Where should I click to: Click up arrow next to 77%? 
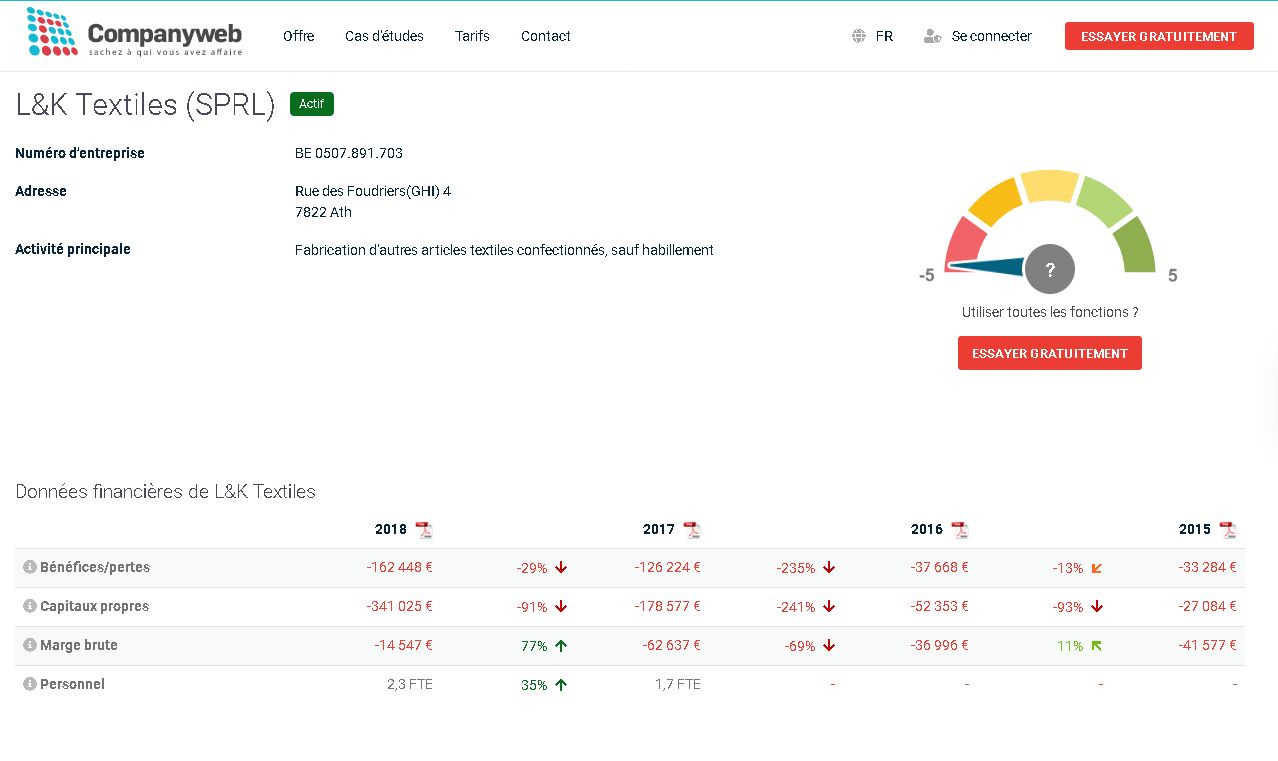561,645
